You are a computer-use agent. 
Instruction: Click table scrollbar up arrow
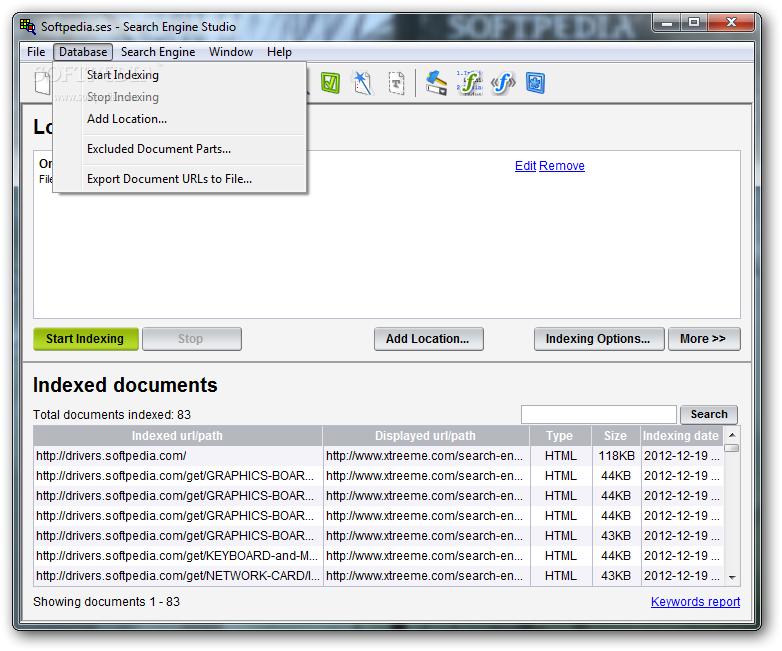point(732,435)
